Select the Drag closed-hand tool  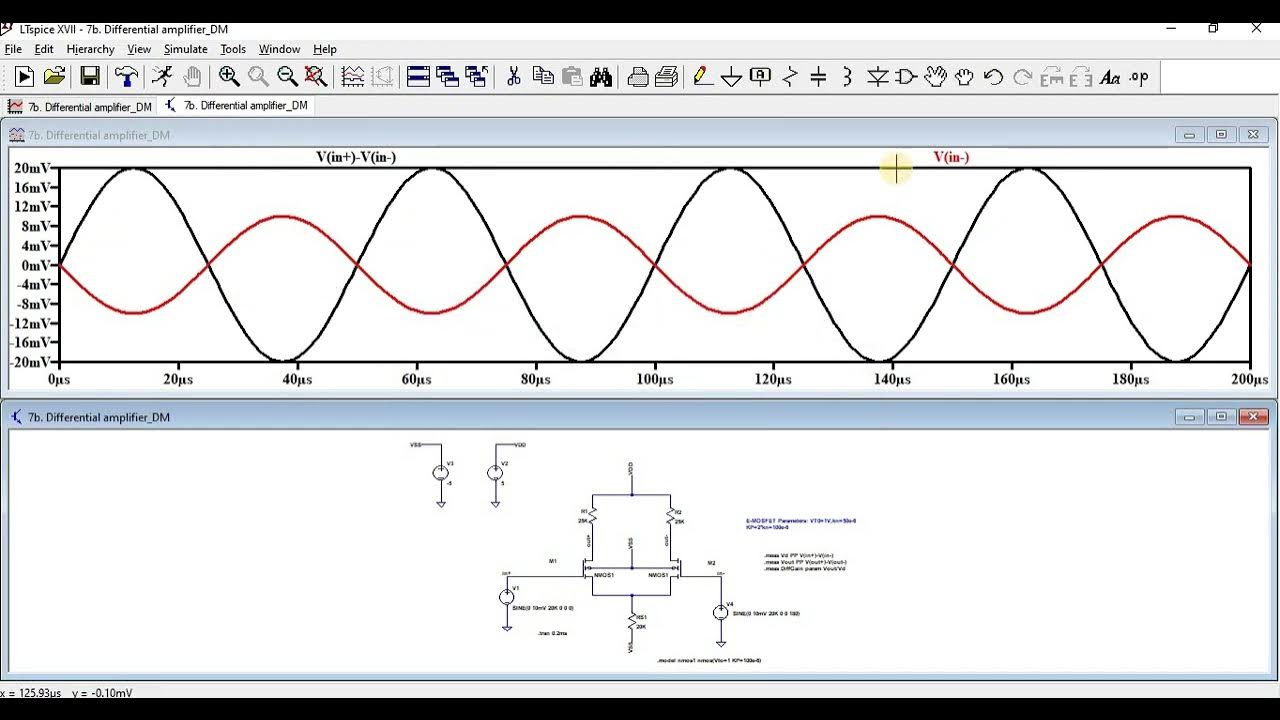965,76
